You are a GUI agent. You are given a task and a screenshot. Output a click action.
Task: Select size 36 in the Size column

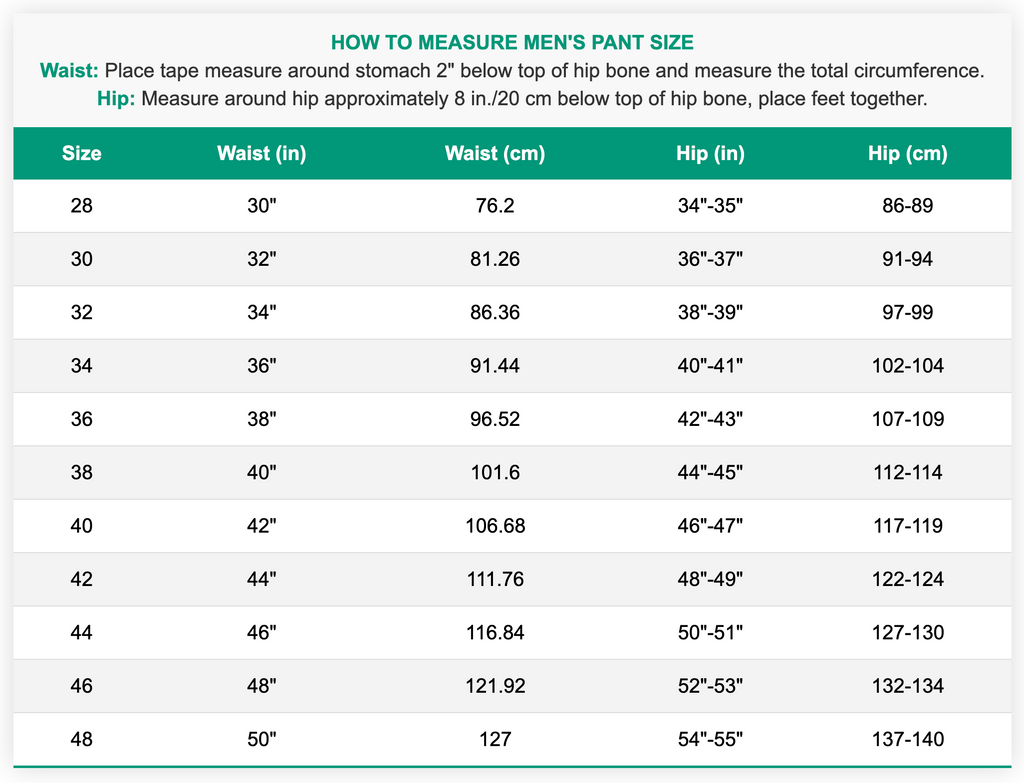tap(82, 419)
